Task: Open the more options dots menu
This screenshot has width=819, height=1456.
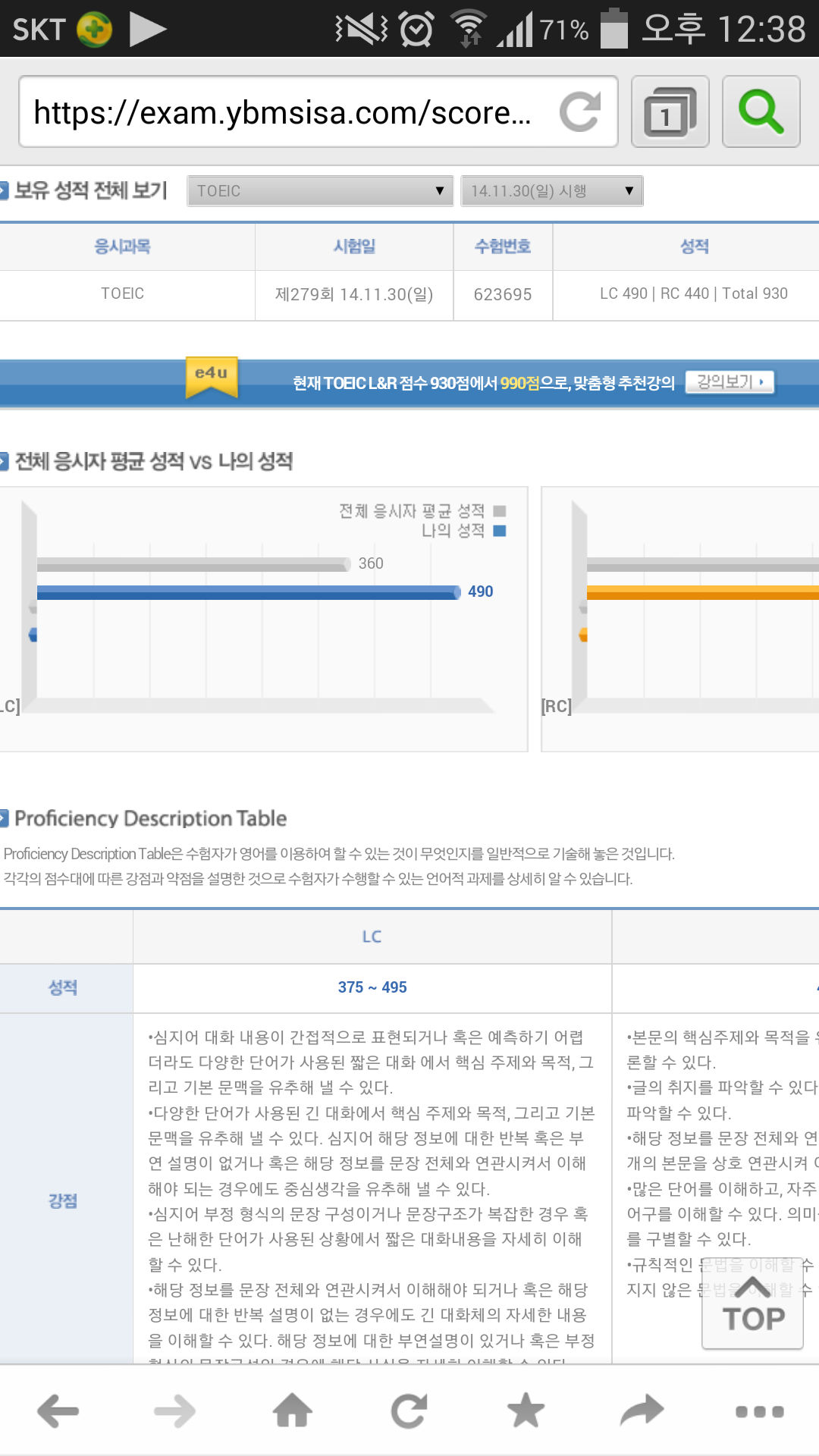Action: tap(760, 1411)
